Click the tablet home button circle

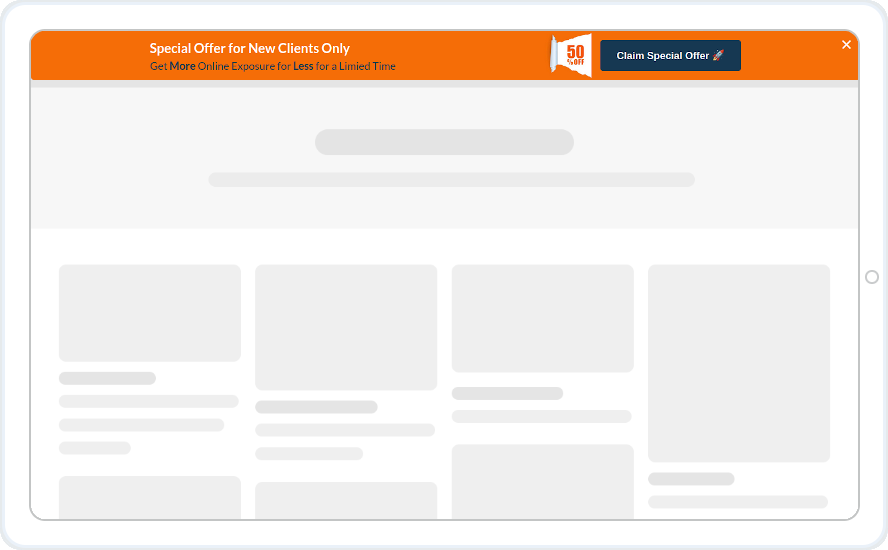[872, 276]
